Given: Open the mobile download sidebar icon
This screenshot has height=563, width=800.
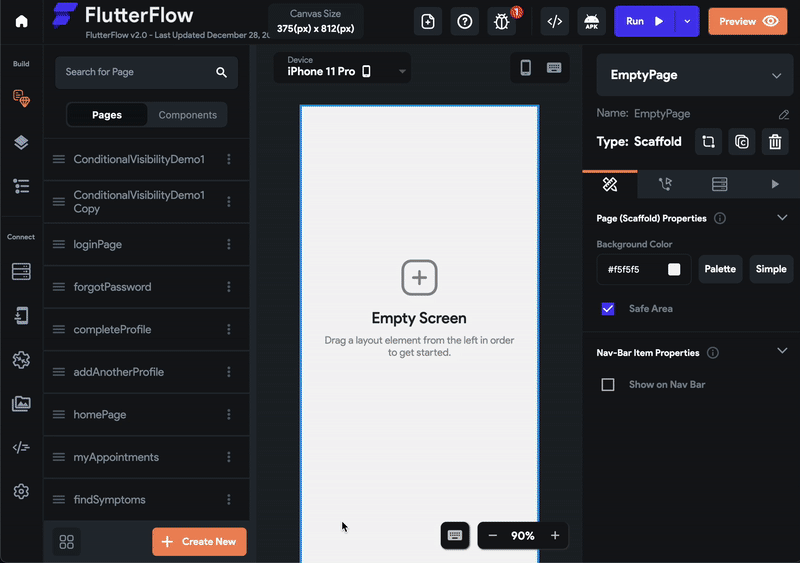Looking at the screenshot, I should tap(21, 316).
